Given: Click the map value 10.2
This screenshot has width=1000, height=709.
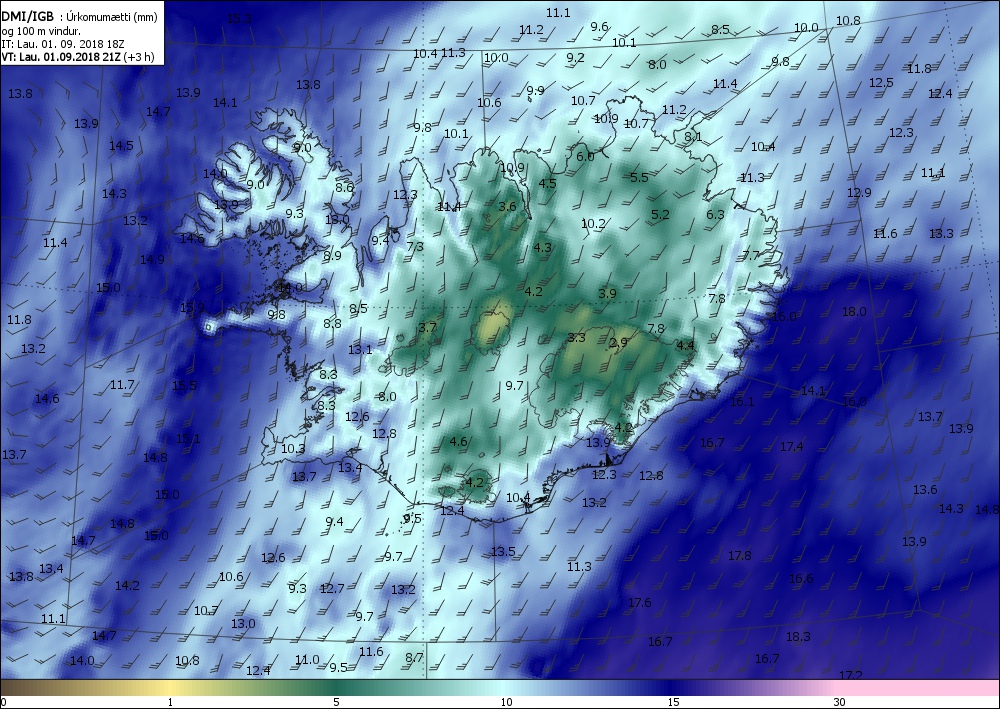Looking at the screenshot, I should (593, 224).
